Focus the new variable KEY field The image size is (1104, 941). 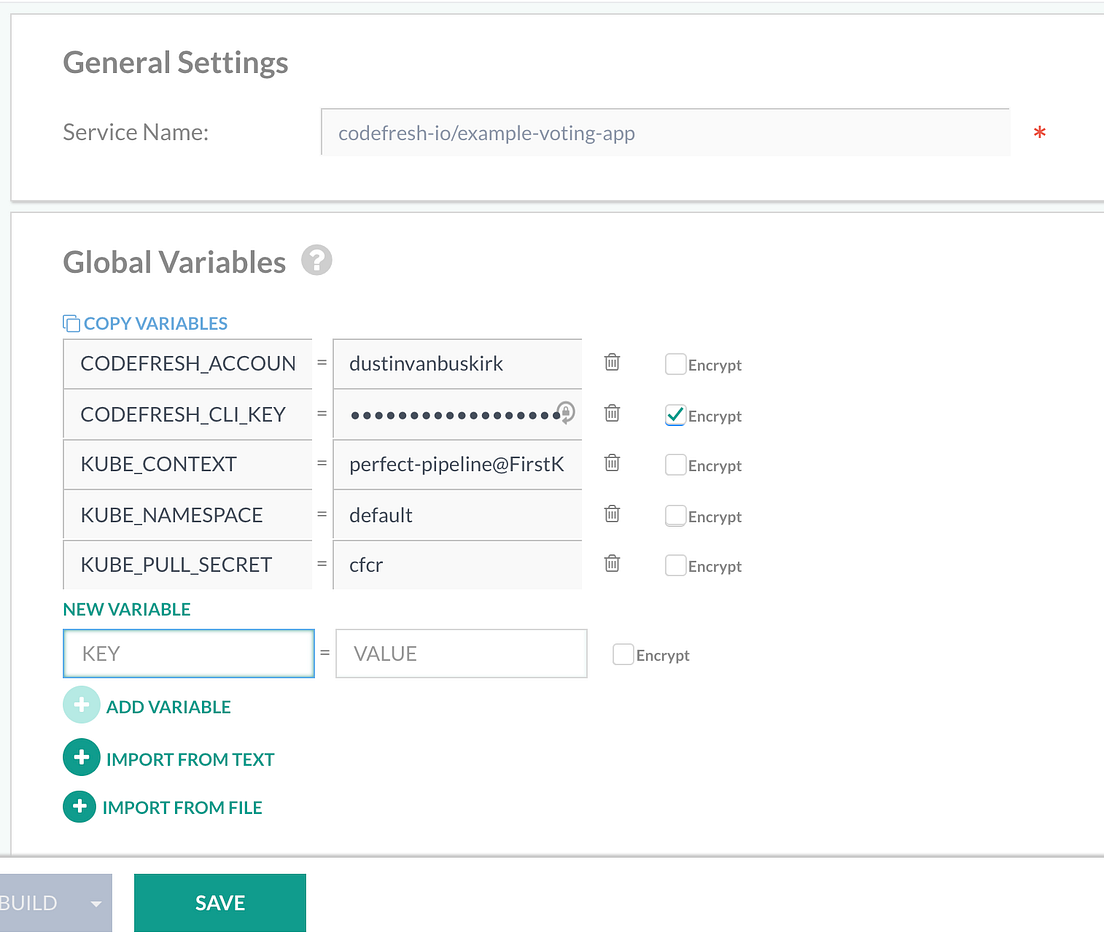pyautogui.click(x=189, y=653)
